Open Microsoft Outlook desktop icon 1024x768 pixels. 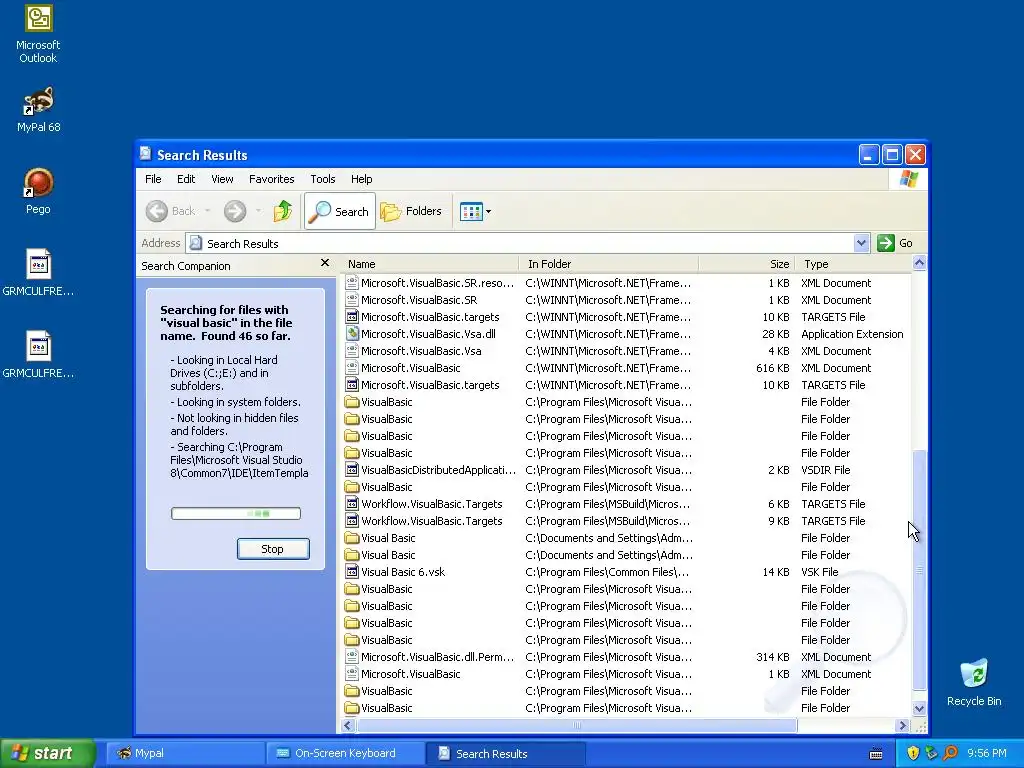coord(38,34)
